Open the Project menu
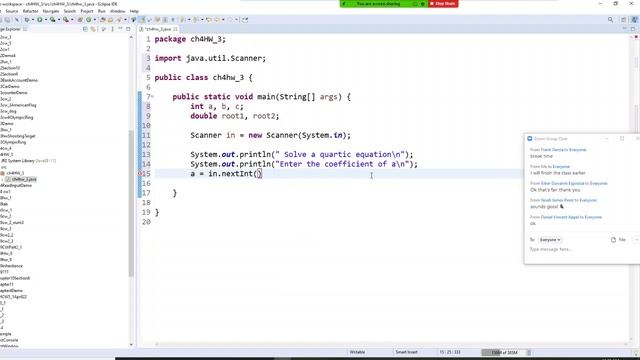Viewport: 640px width, 360px height. (x=87, y=11)
